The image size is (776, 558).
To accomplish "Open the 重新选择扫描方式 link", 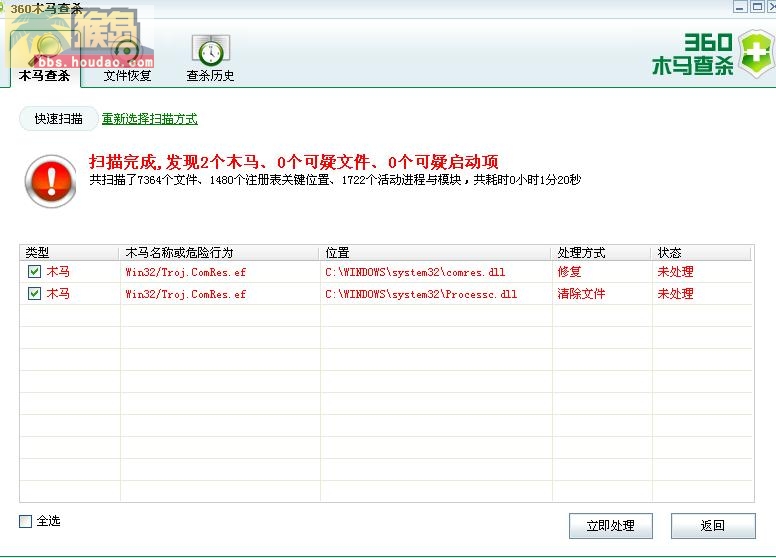I will [x=149, y=119].
